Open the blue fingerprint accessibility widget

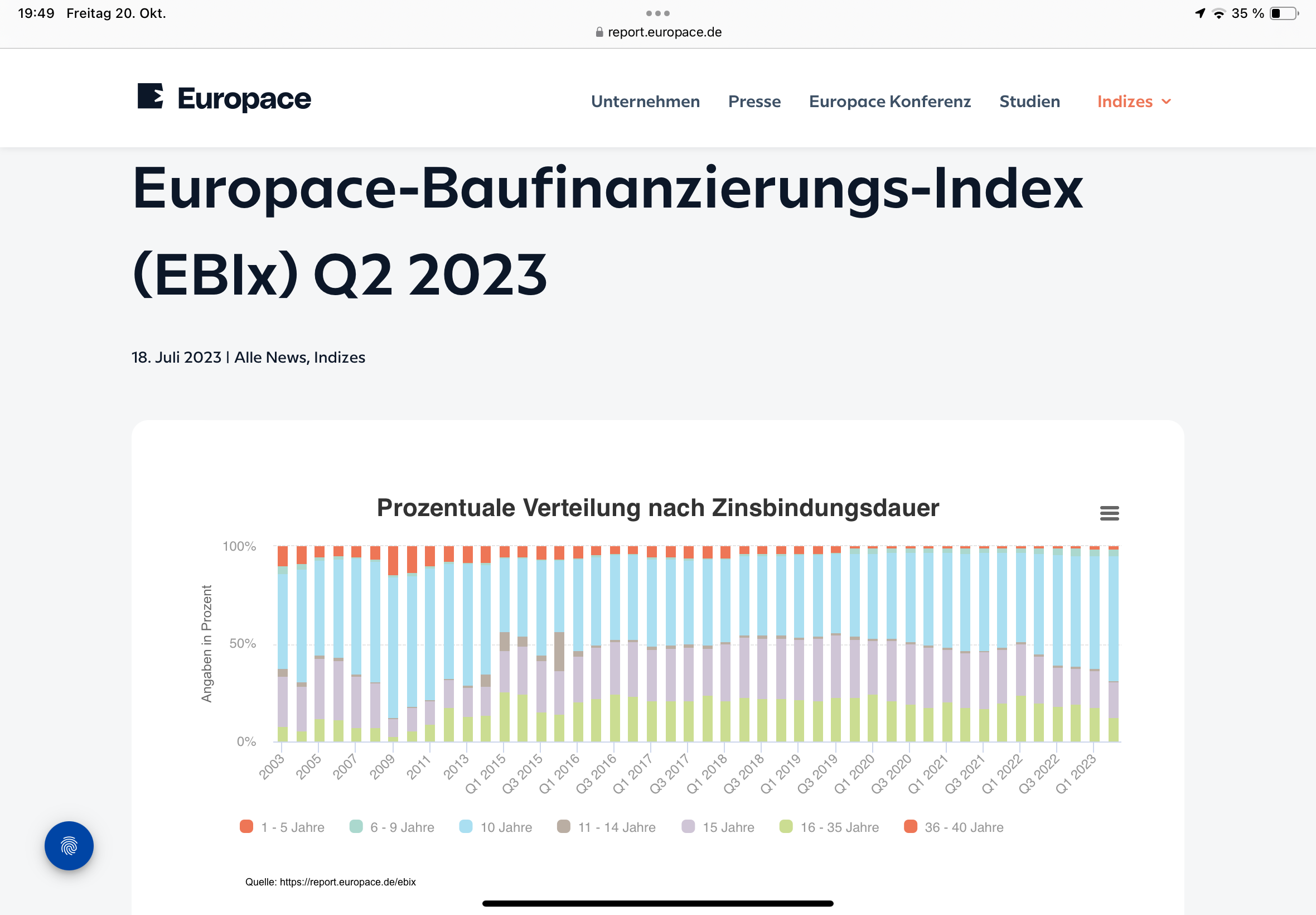click(x=69, y=847)
